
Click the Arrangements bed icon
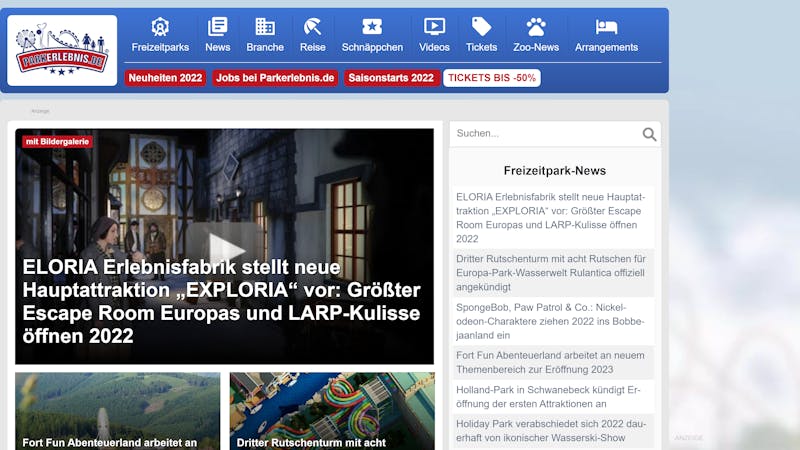point(606,27)
